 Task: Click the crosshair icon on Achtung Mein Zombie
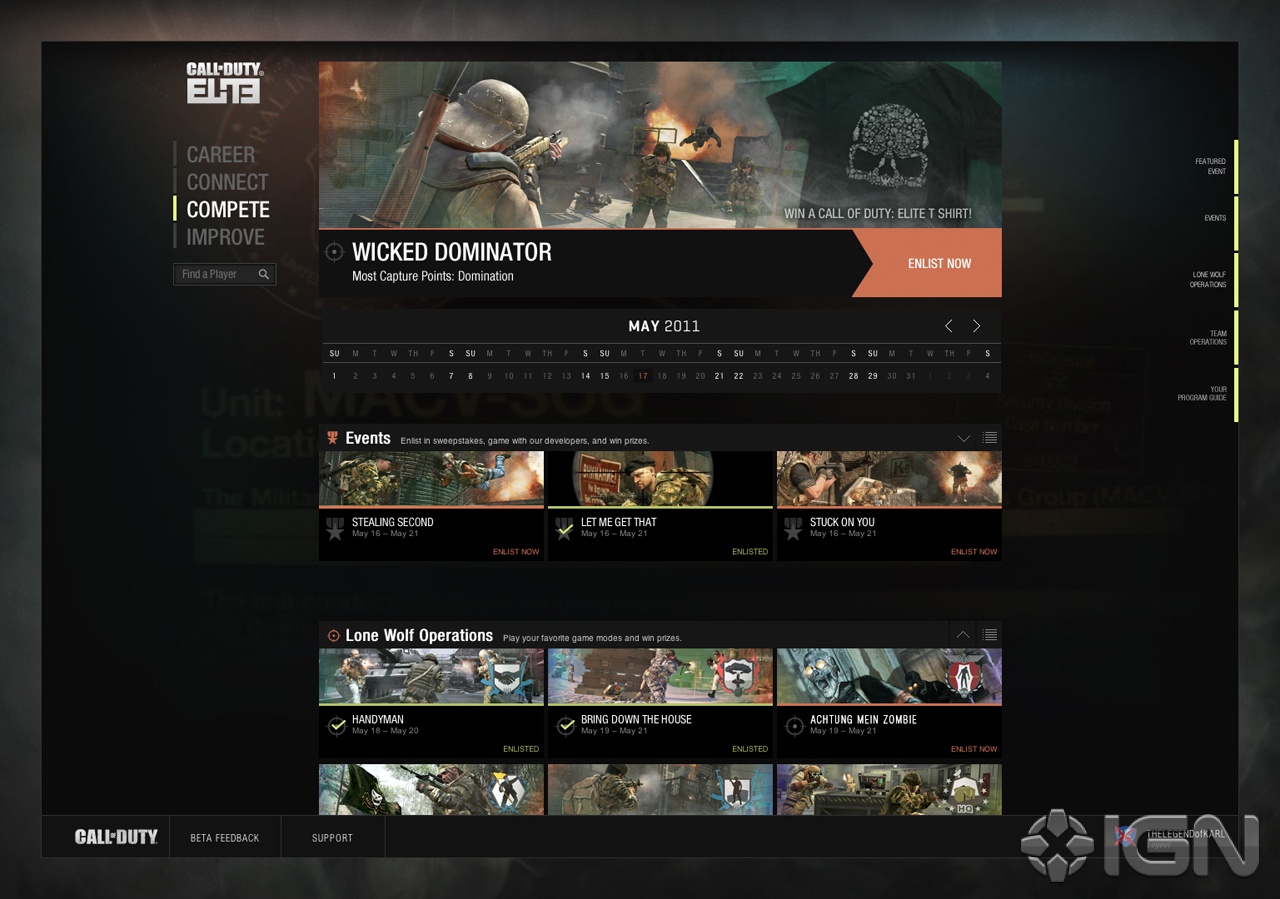pyautogui.click(x=794, y=726)
